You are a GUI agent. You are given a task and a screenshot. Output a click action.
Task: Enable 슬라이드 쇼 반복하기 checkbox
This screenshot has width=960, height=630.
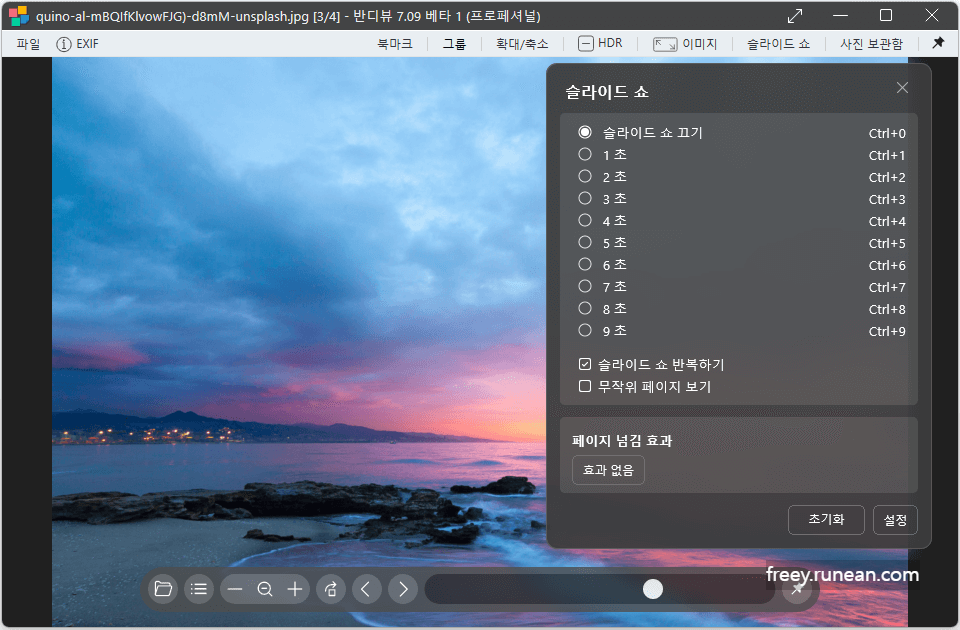[585, 364]
